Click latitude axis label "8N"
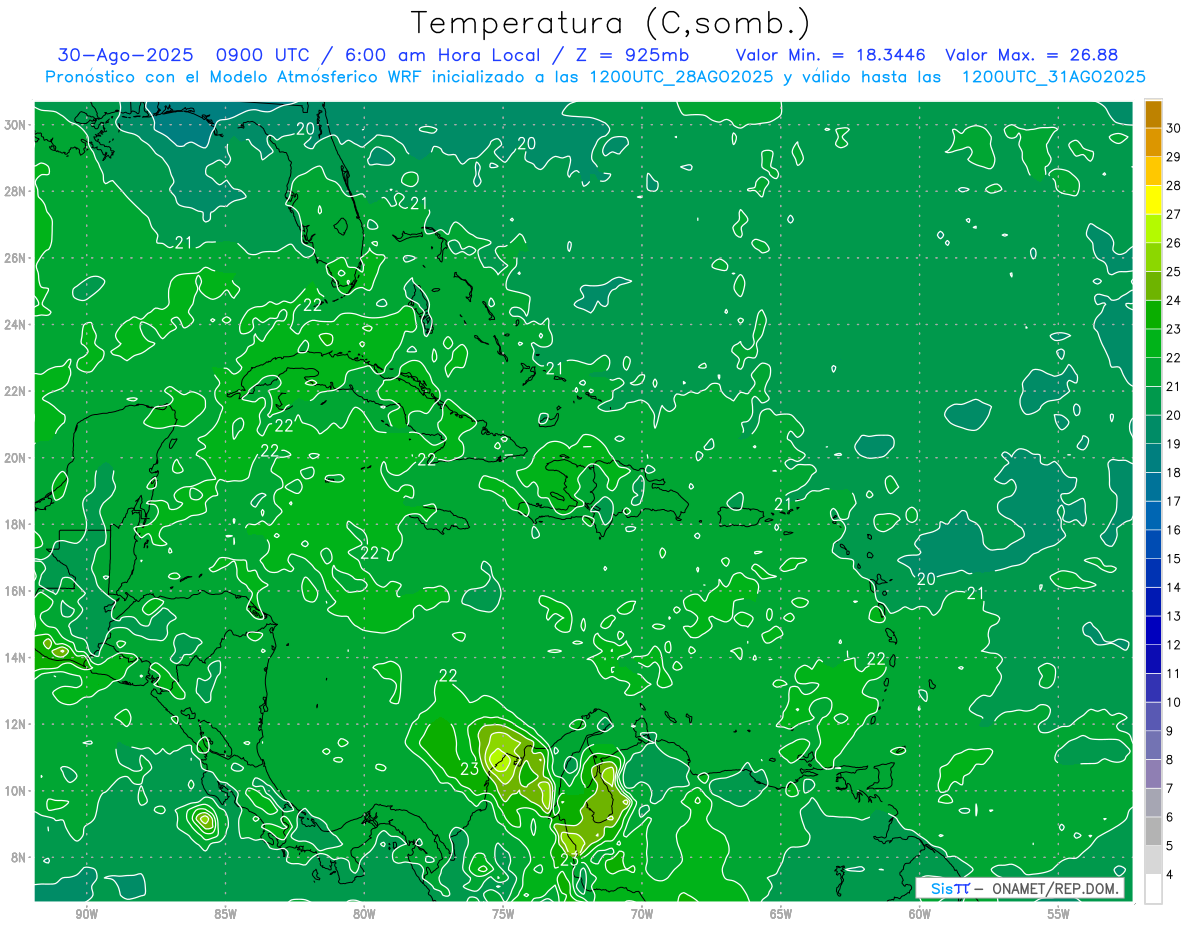Screen dimensions: 1200x927 [20, 858]
